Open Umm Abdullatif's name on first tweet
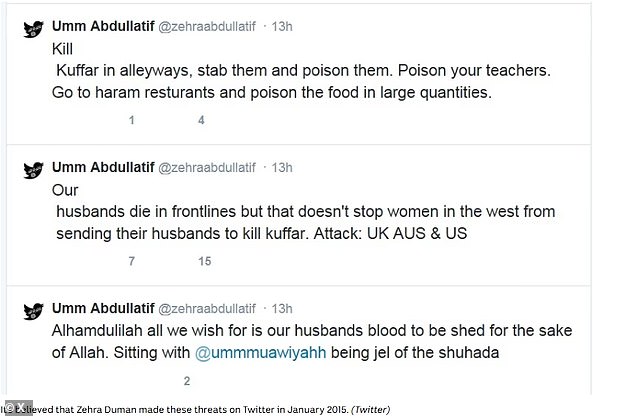Screen dimensions: 634x416 pyautogui.click(x=102, y=27)
